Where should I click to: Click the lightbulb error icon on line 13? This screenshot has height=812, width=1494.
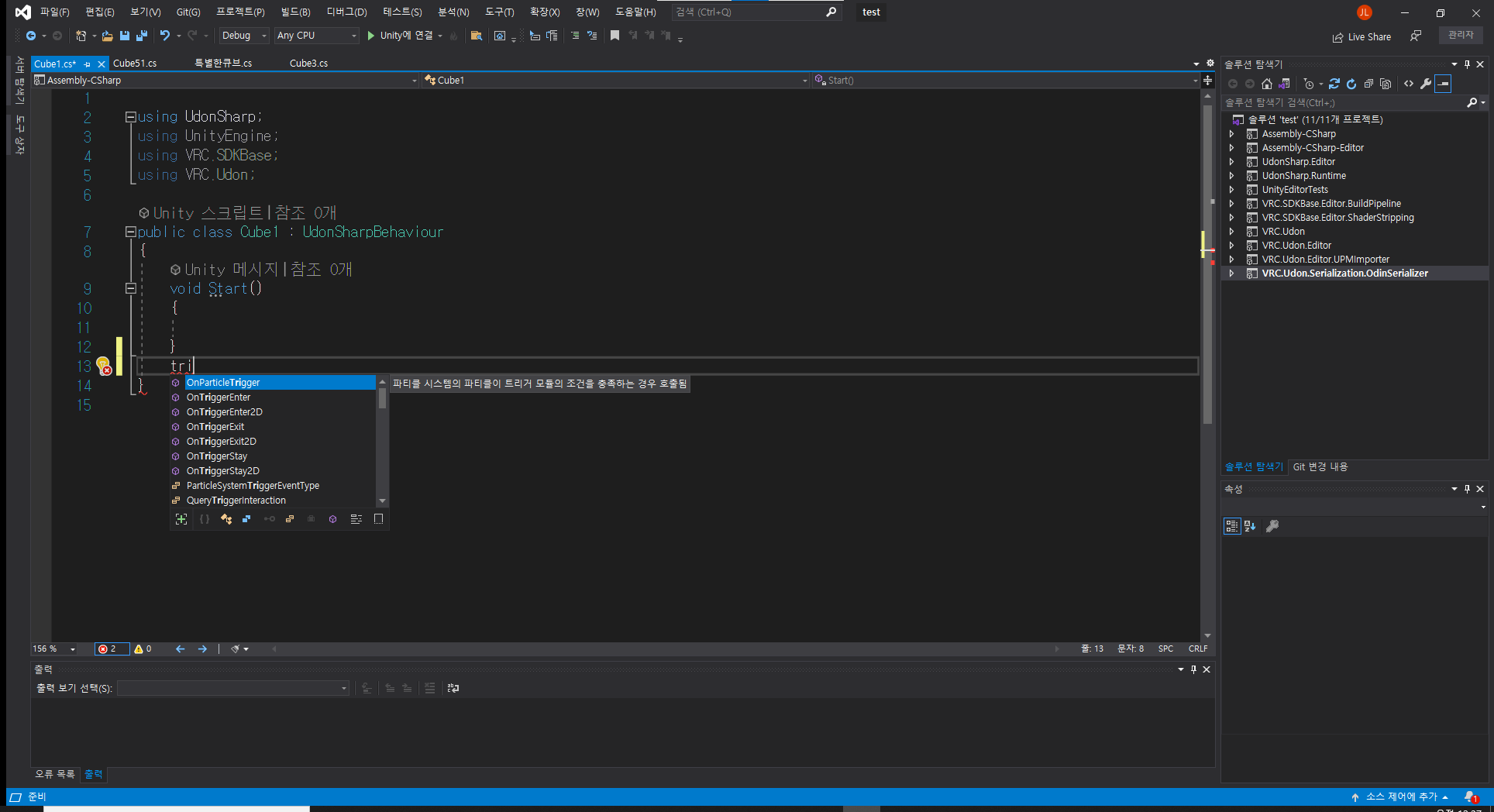(x=103, y=366)
